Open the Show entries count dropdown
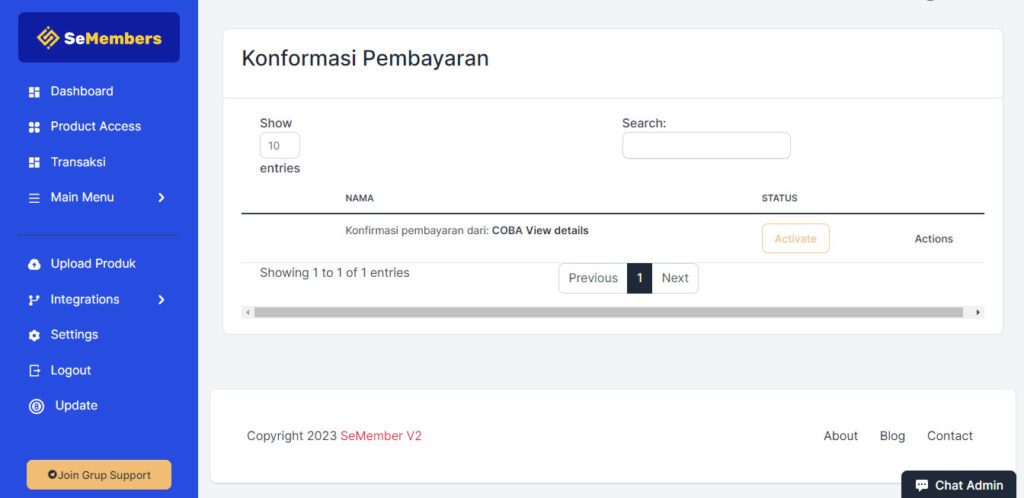 (x=279, y=146)
